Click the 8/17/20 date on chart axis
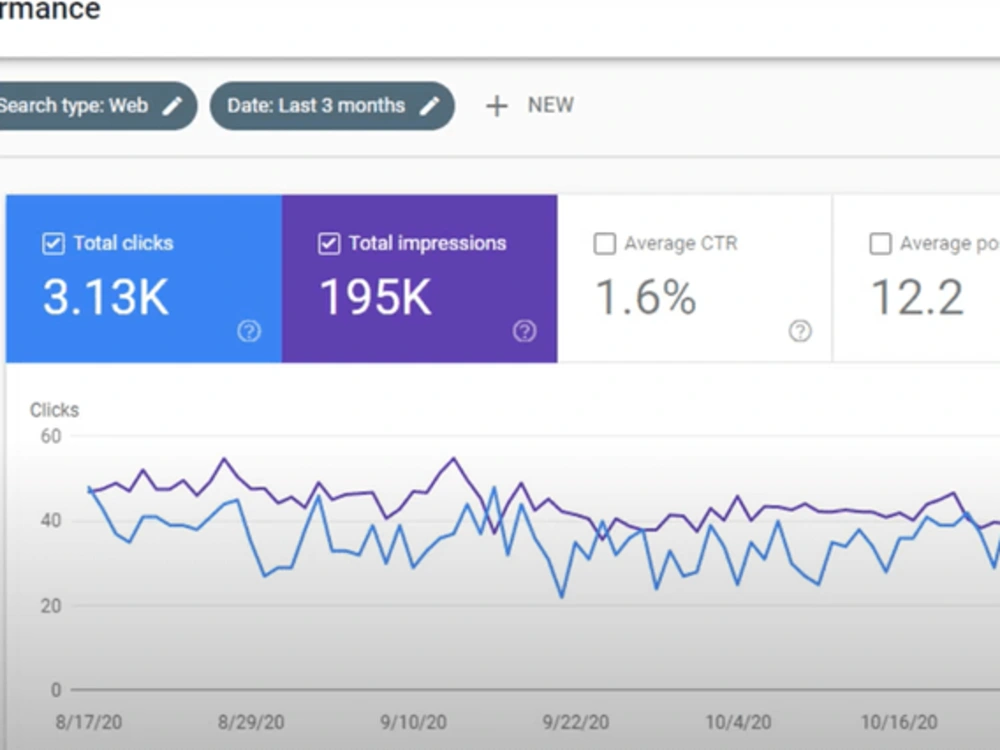This screenshot has width=1000, height=750. coord(89,722)
